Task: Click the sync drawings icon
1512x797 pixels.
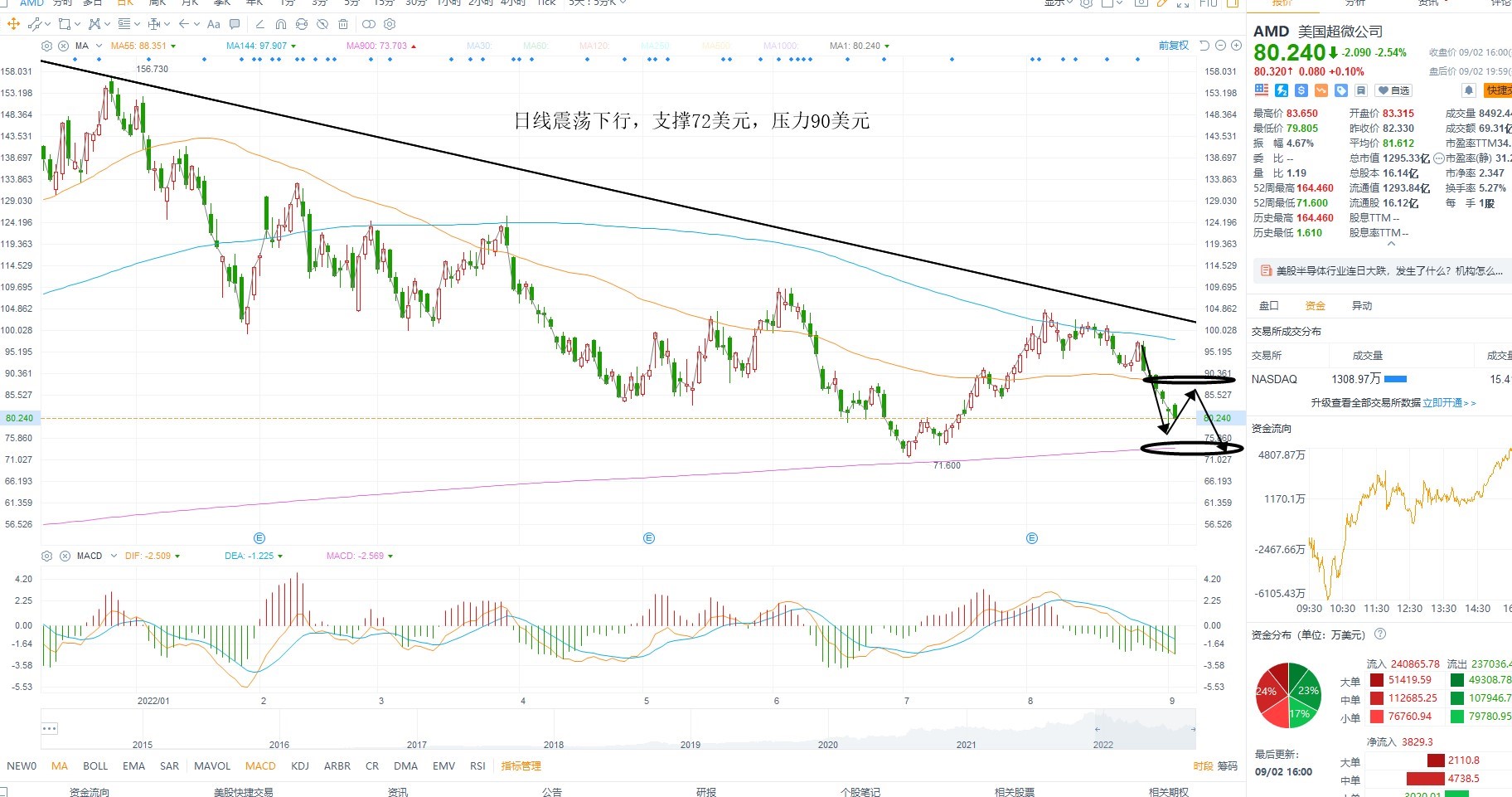Action: click(x=302, y=24)
